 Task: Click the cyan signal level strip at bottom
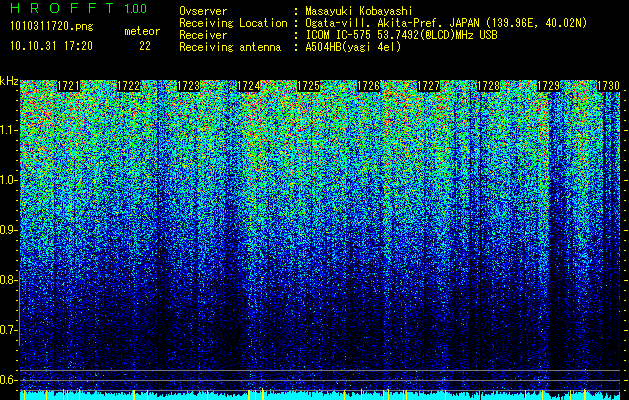pos(320,395)
